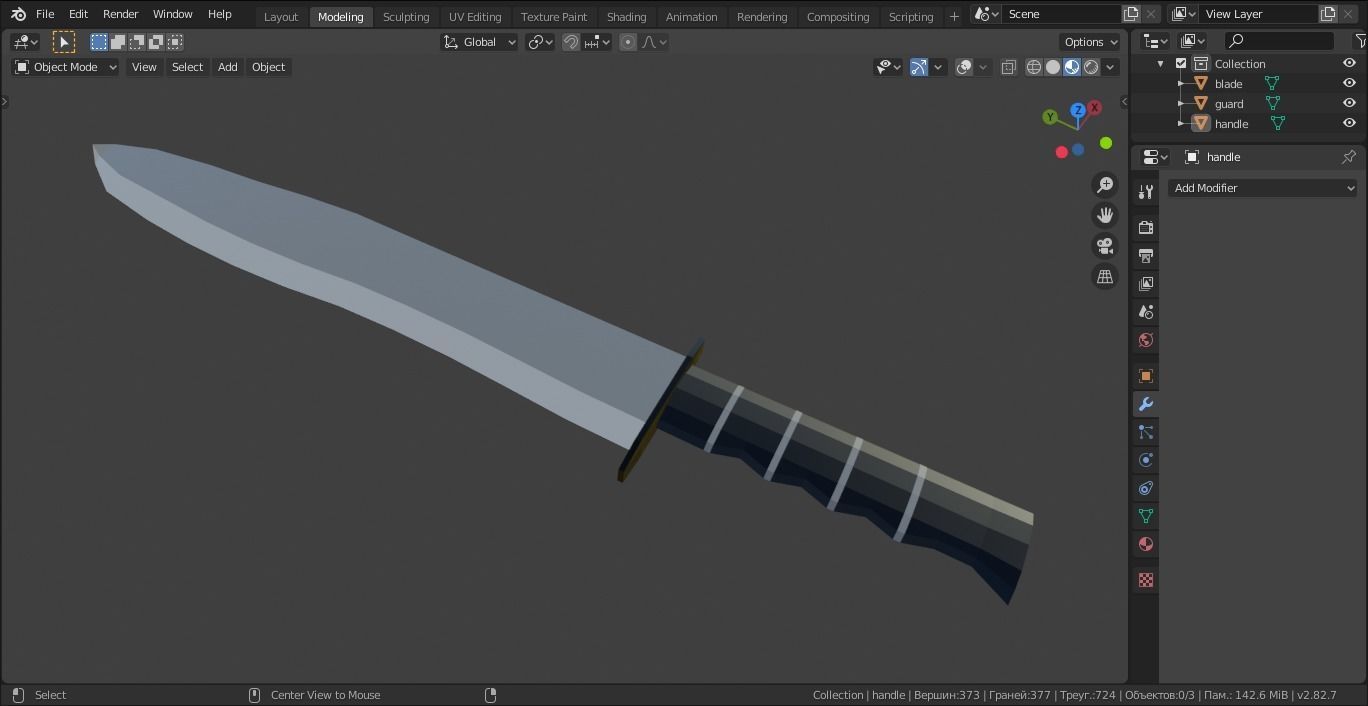This screenshot has width=1368, height=706.
Task: Click the zoom magnifier viewport icon
Action: click(x=1105, y=184)
